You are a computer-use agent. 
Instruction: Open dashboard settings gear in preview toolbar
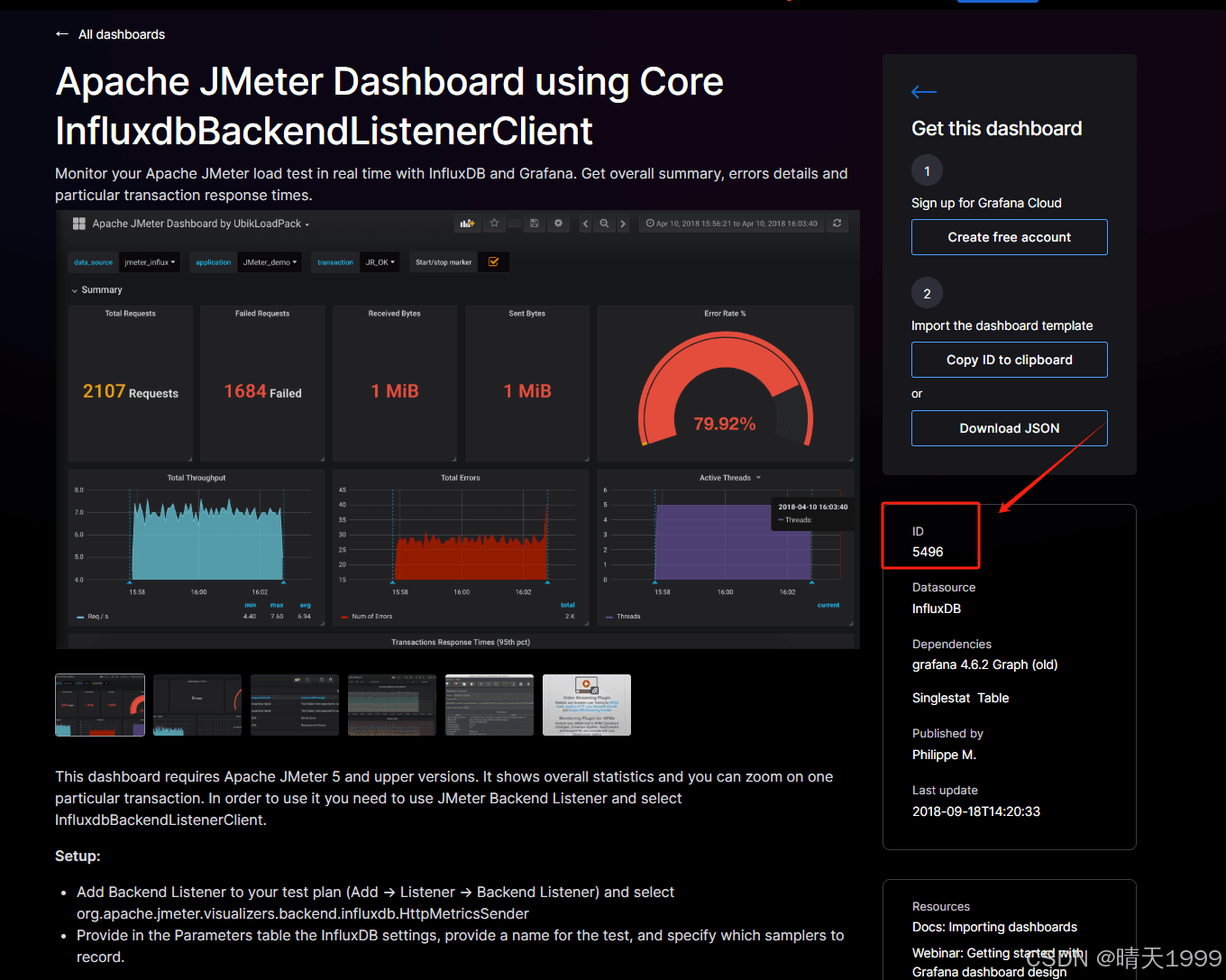click(558, 224)
